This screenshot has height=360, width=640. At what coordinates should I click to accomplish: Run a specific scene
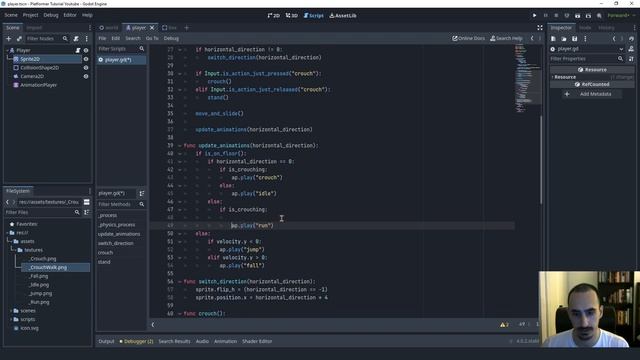(x=588, y=16)
